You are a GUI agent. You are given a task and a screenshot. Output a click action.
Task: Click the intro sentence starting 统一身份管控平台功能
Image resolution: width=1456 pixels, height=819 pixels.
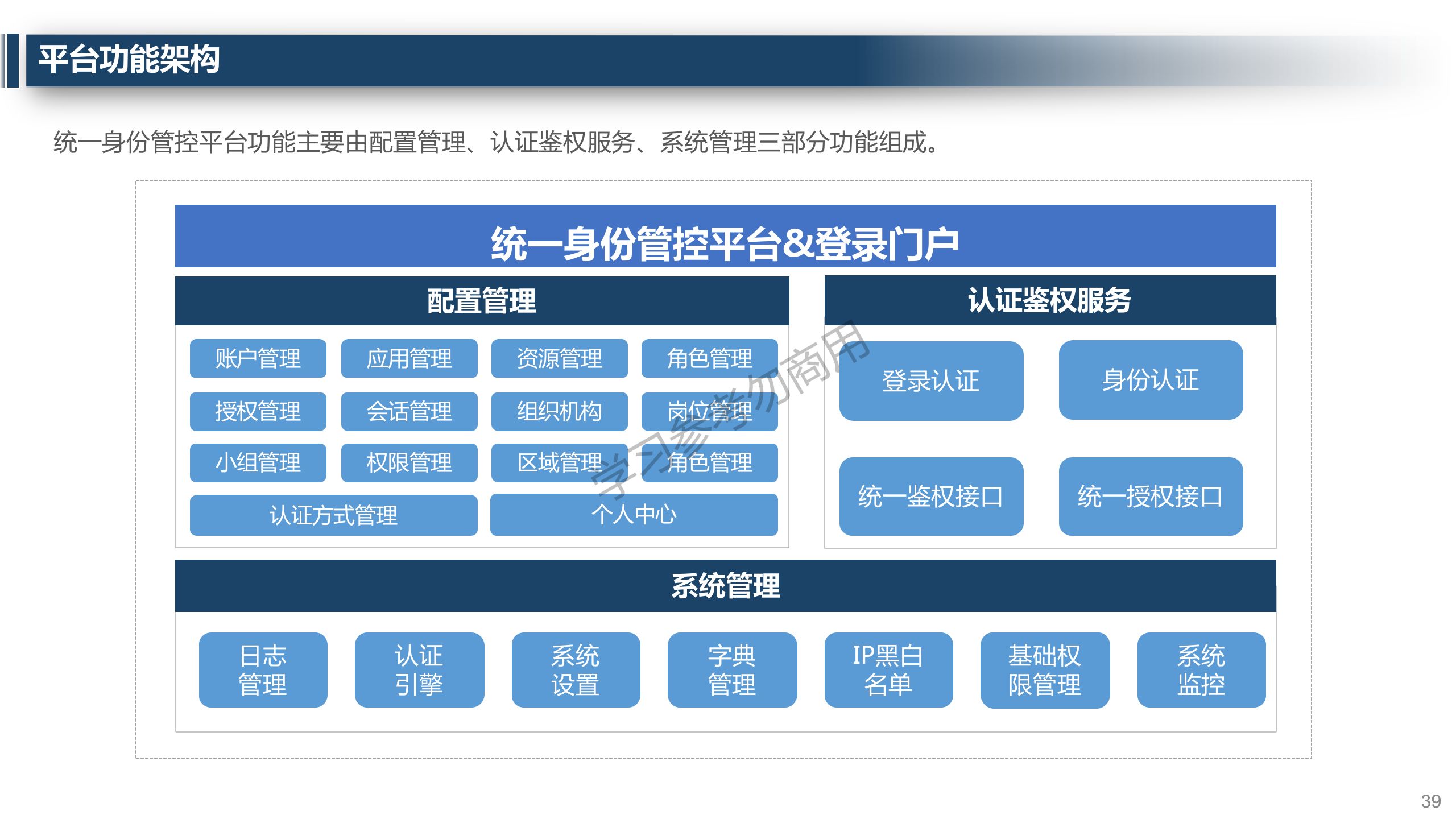(x=497, y=142)
